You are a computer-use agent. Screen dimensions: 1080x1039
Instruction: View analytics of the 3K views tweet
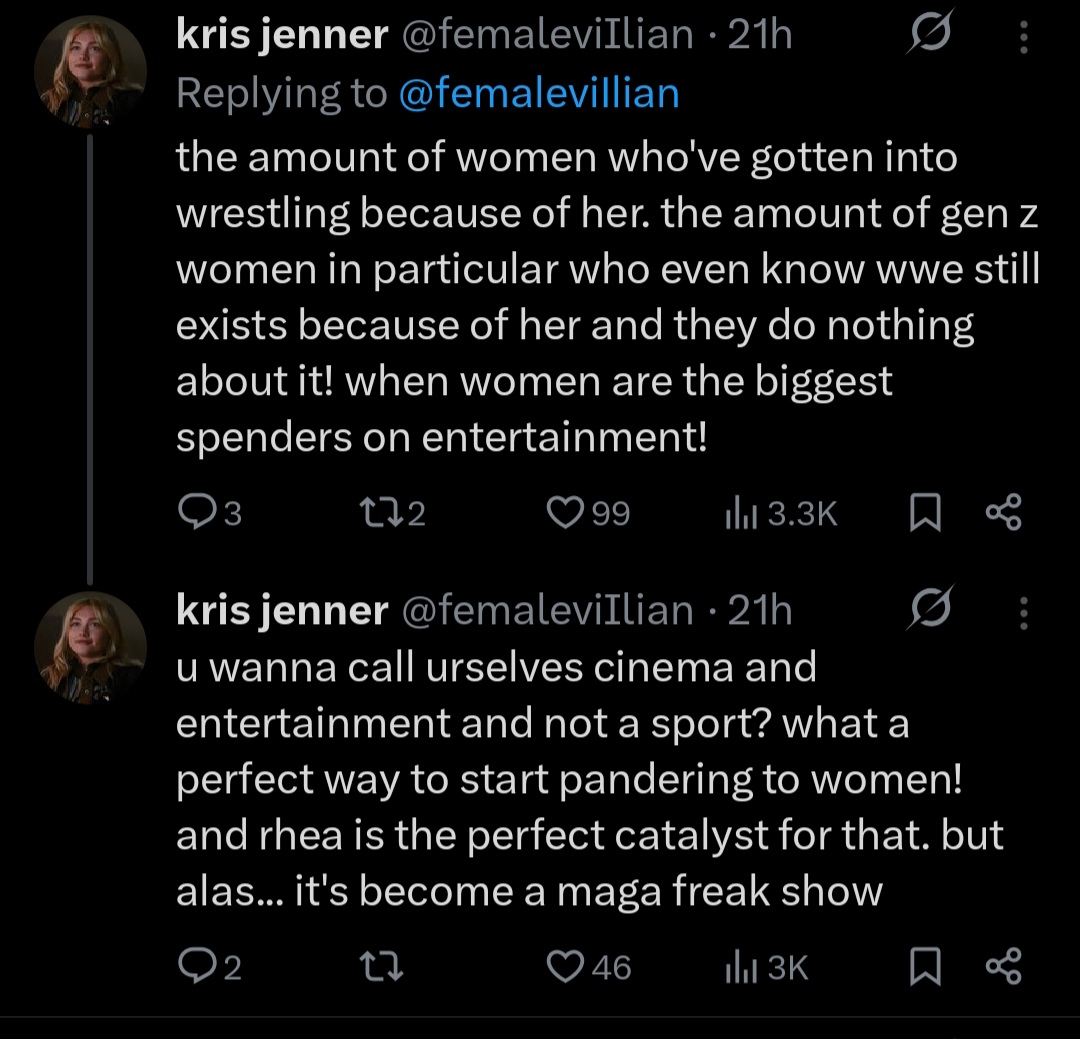738,967
